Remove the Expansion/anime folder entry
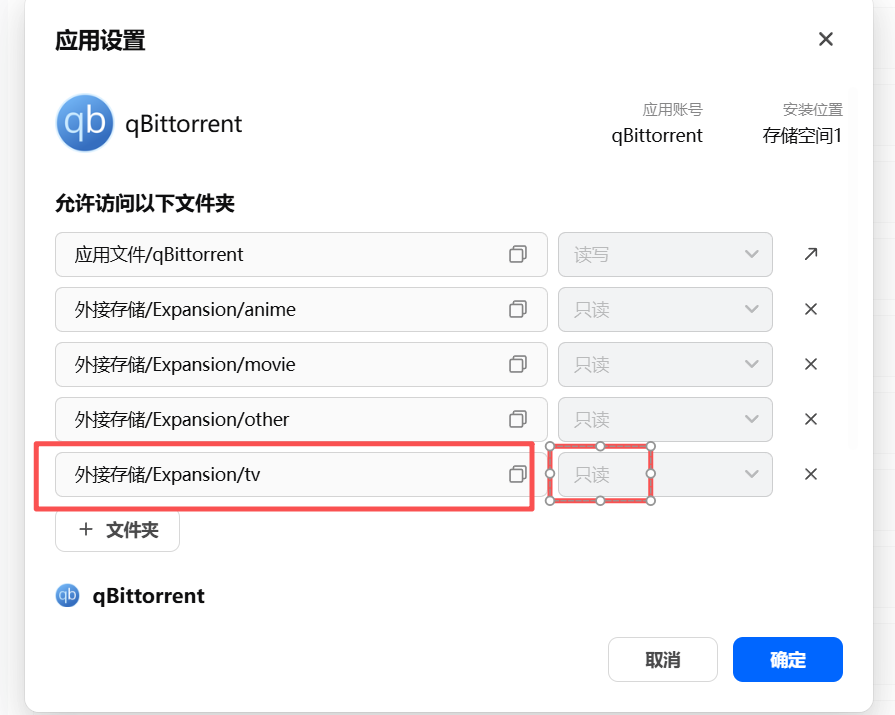The height and width of the screenshot is (715, 895). click(811, 310)
